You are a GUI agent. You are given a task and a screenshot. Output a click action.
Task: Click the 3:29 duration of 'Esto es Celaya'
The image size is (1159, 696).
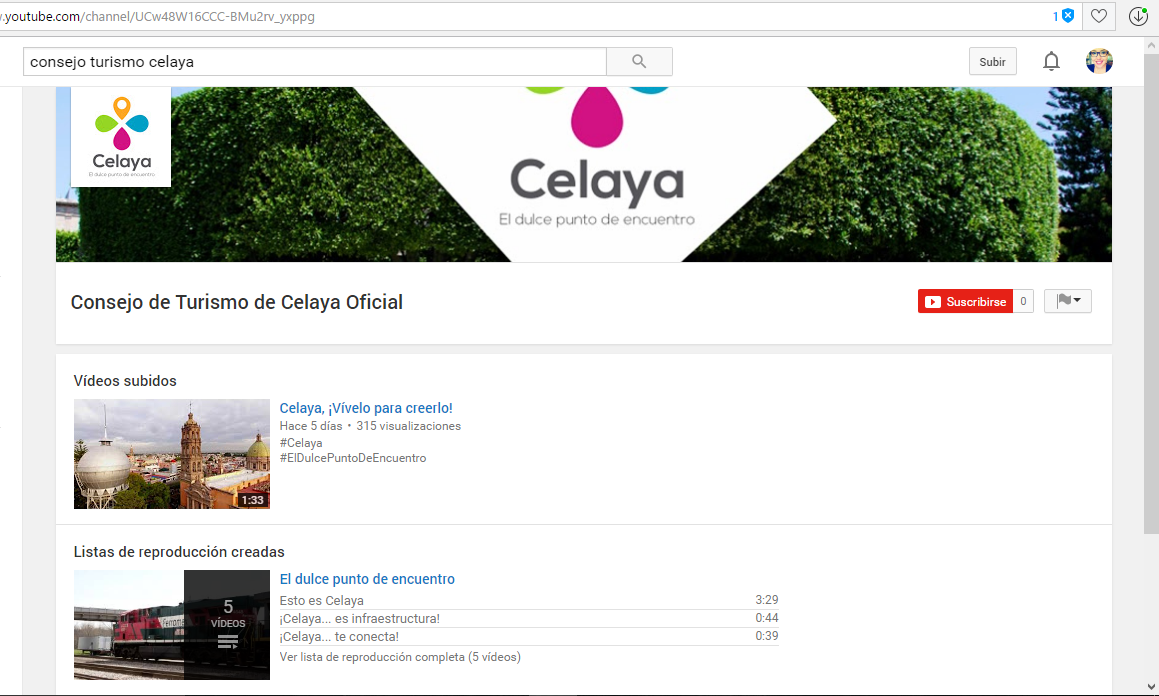[x=767, y=600]
